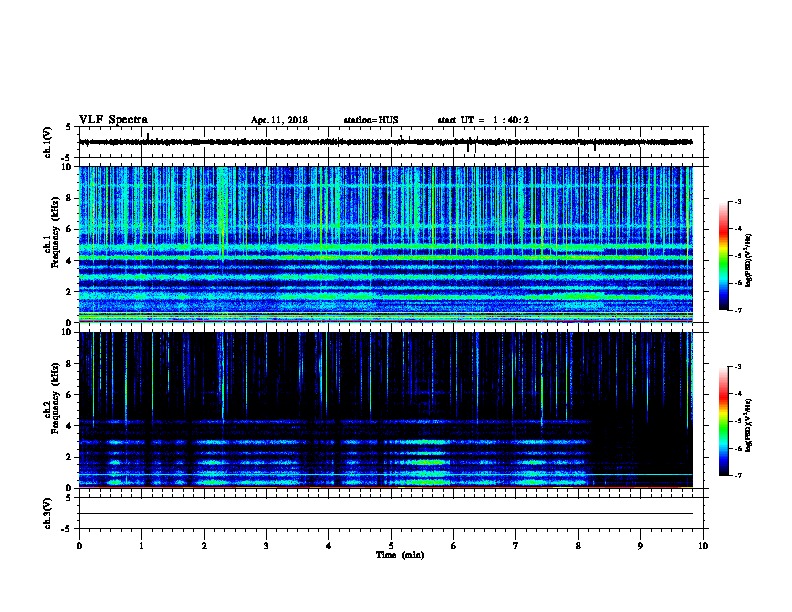
Task: Click the ch.2 "Frequency (kHz)" axis label
Action: [x=55, y=398]
